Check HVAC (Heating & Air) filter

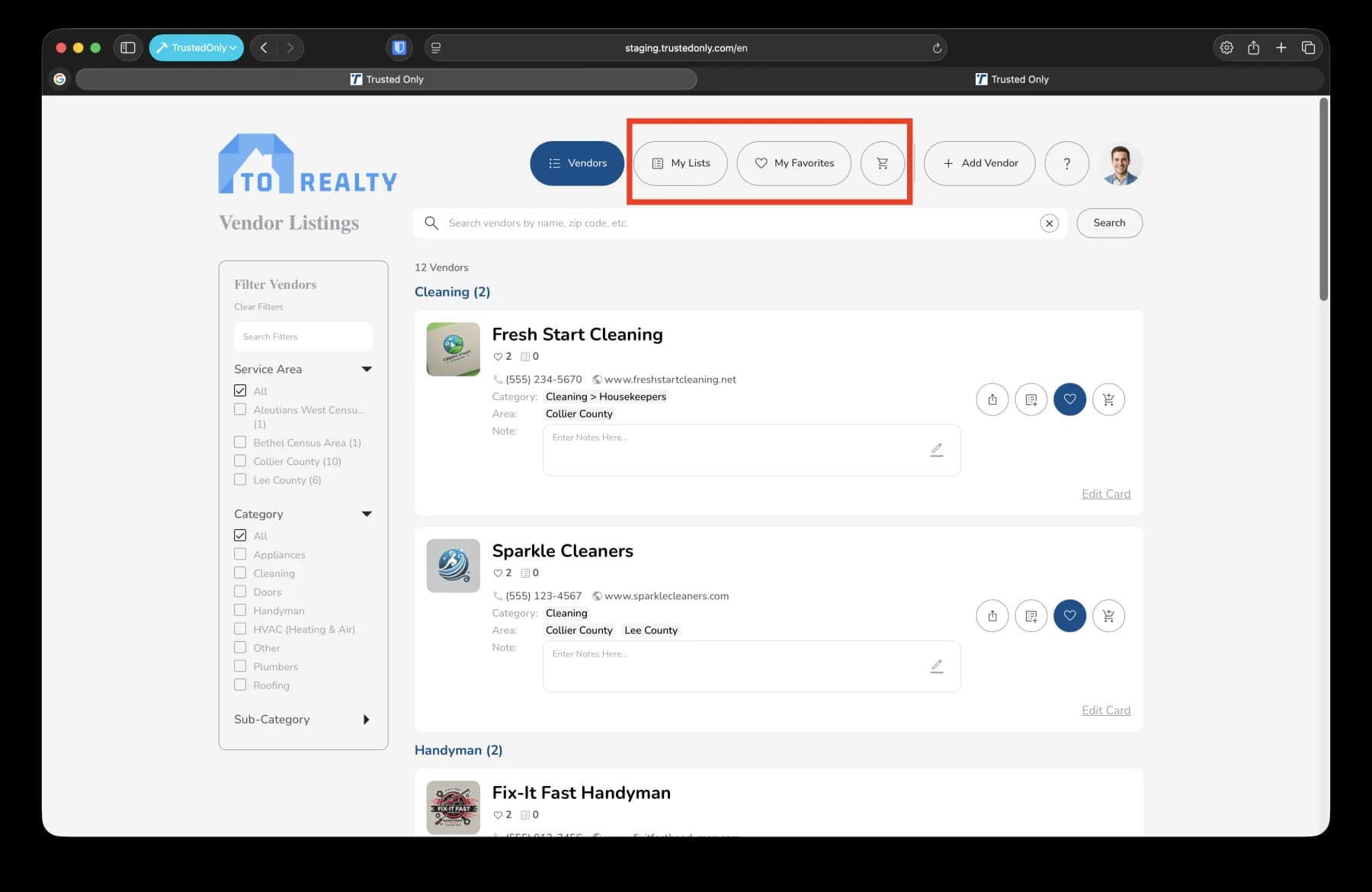pyautogui.click(x=240, y=629)
